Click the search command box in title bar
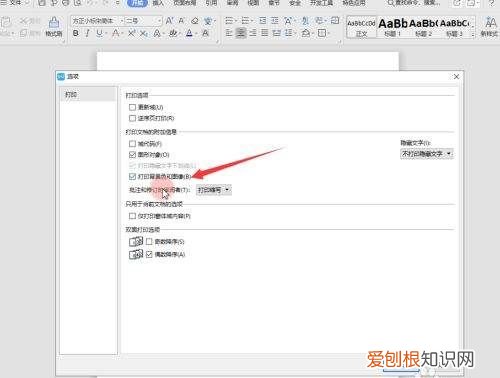 [413, 3]
